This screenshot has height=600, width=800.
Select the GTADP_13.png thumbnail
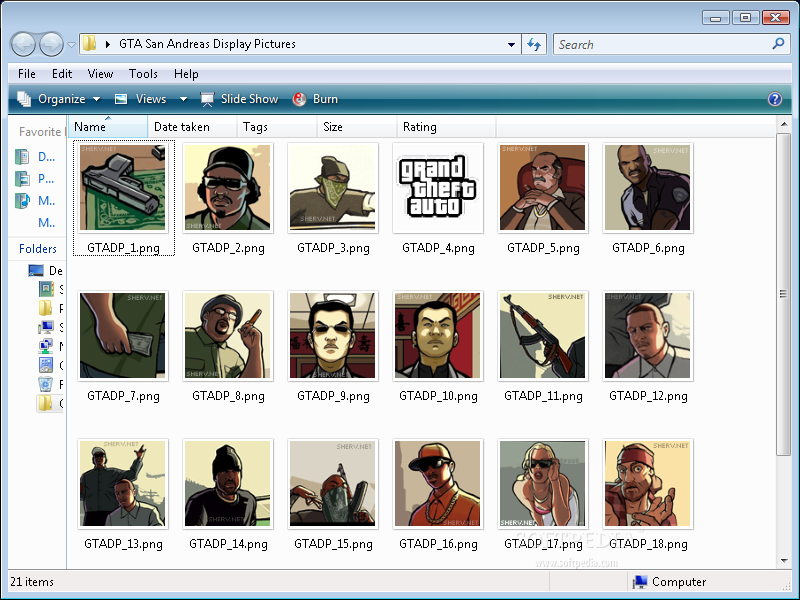coord(123,484)
